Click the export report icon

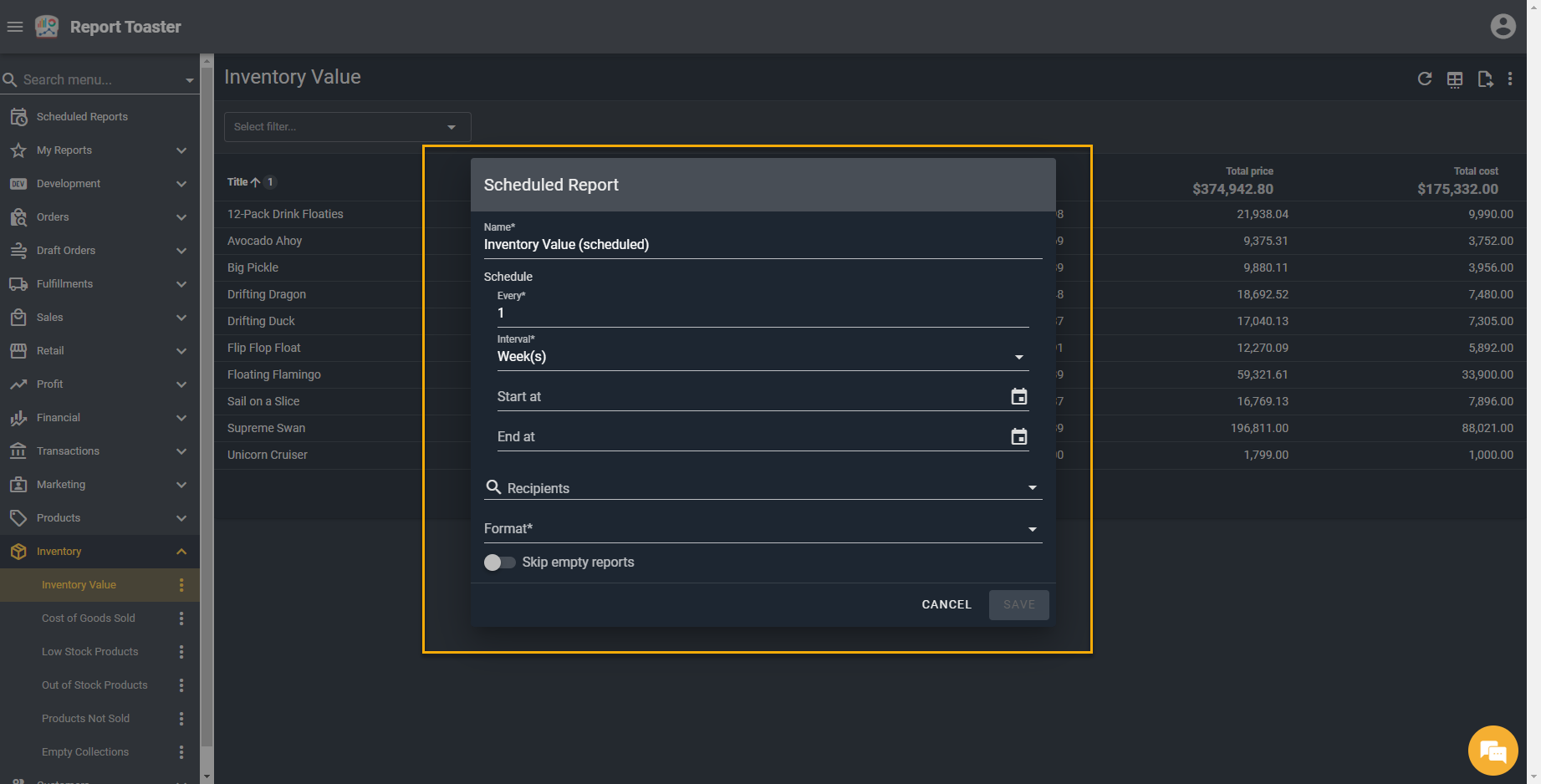pyautogui.click(x=1485, y=79)
